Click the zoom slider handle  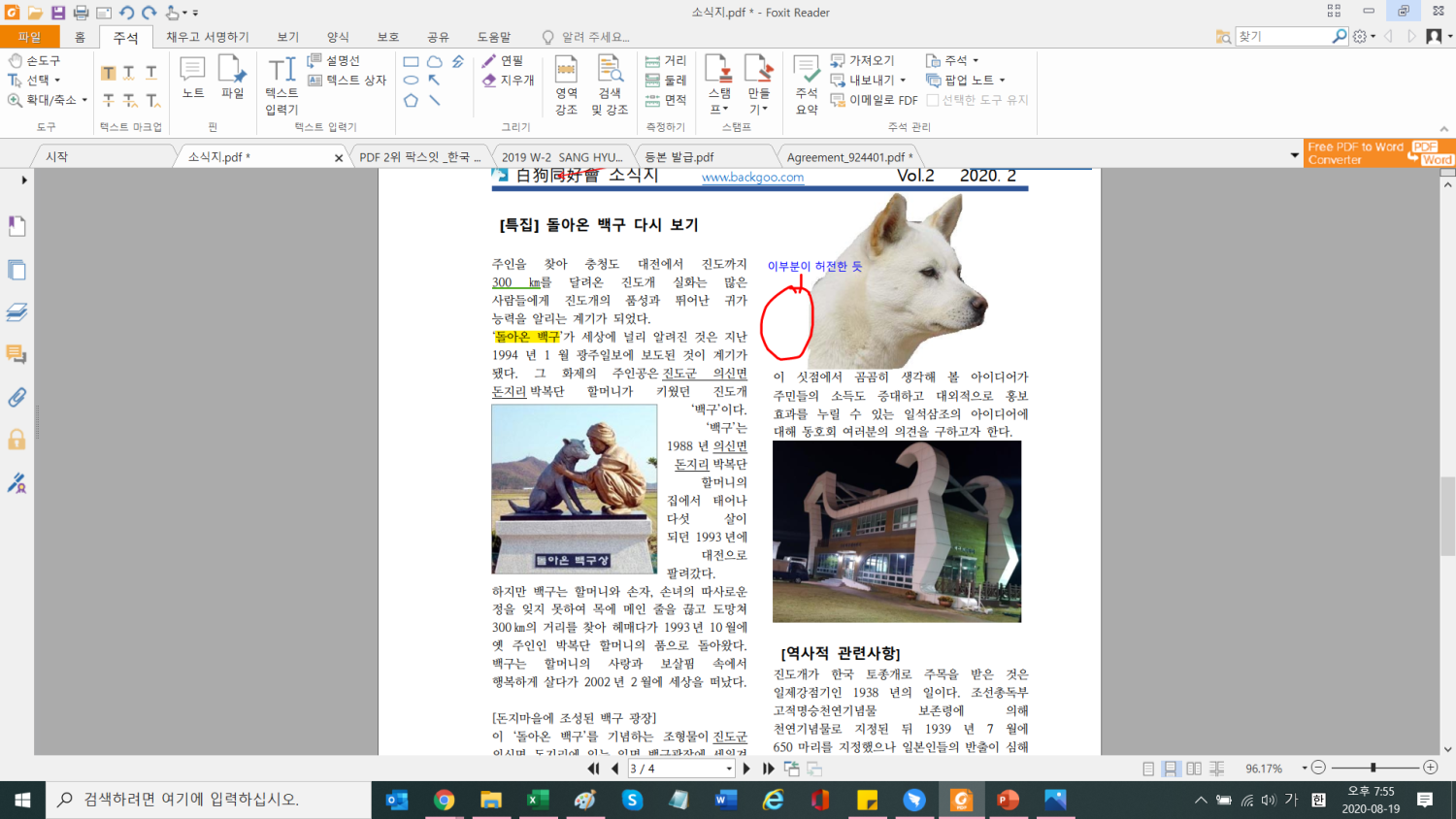pyautogui.click(x=1373, y=768)
